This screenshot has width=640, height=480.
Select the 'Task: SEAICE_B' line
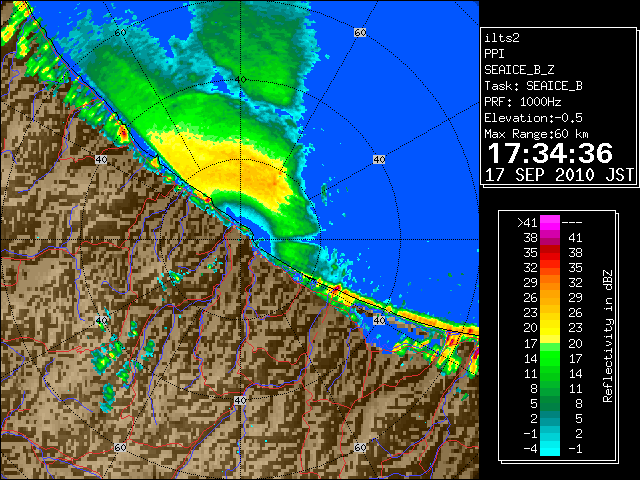point(533,86)
